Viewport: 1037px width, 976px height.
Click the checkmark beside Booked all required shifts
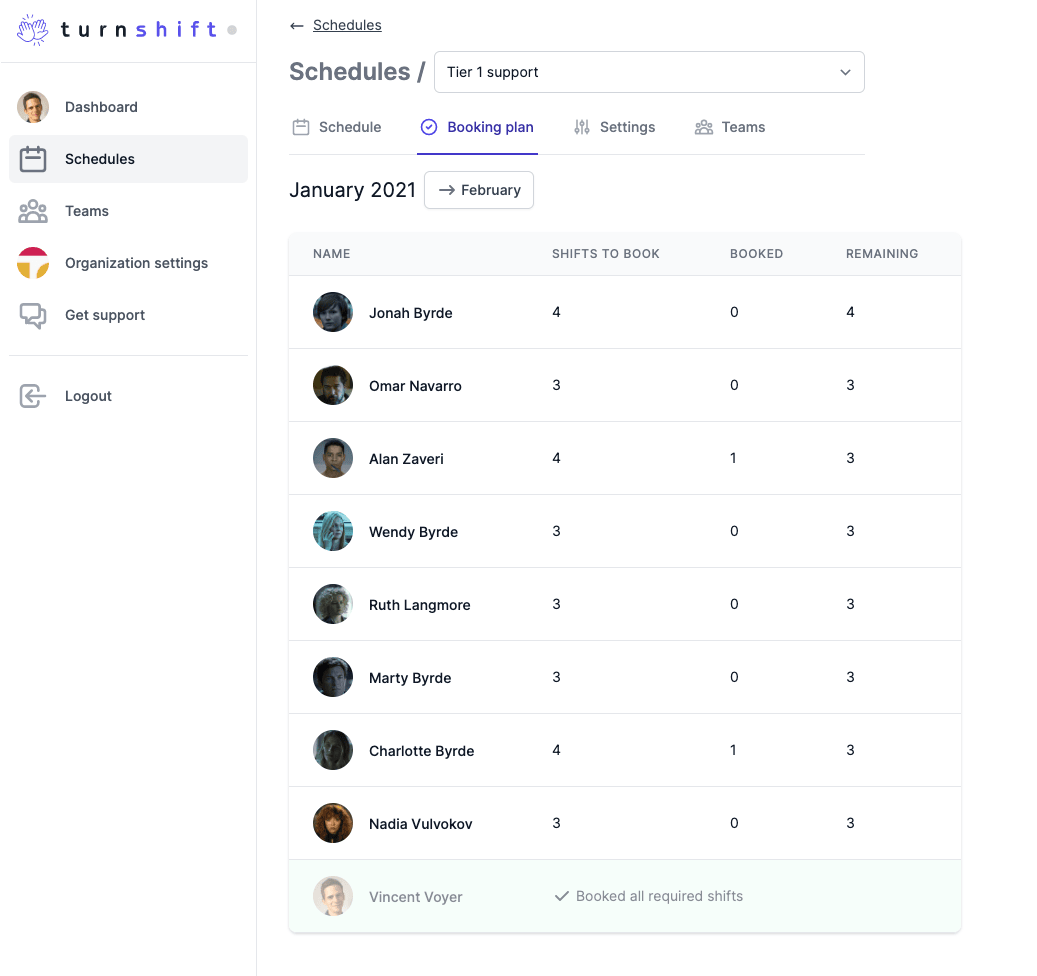click(x=561, y=897)
